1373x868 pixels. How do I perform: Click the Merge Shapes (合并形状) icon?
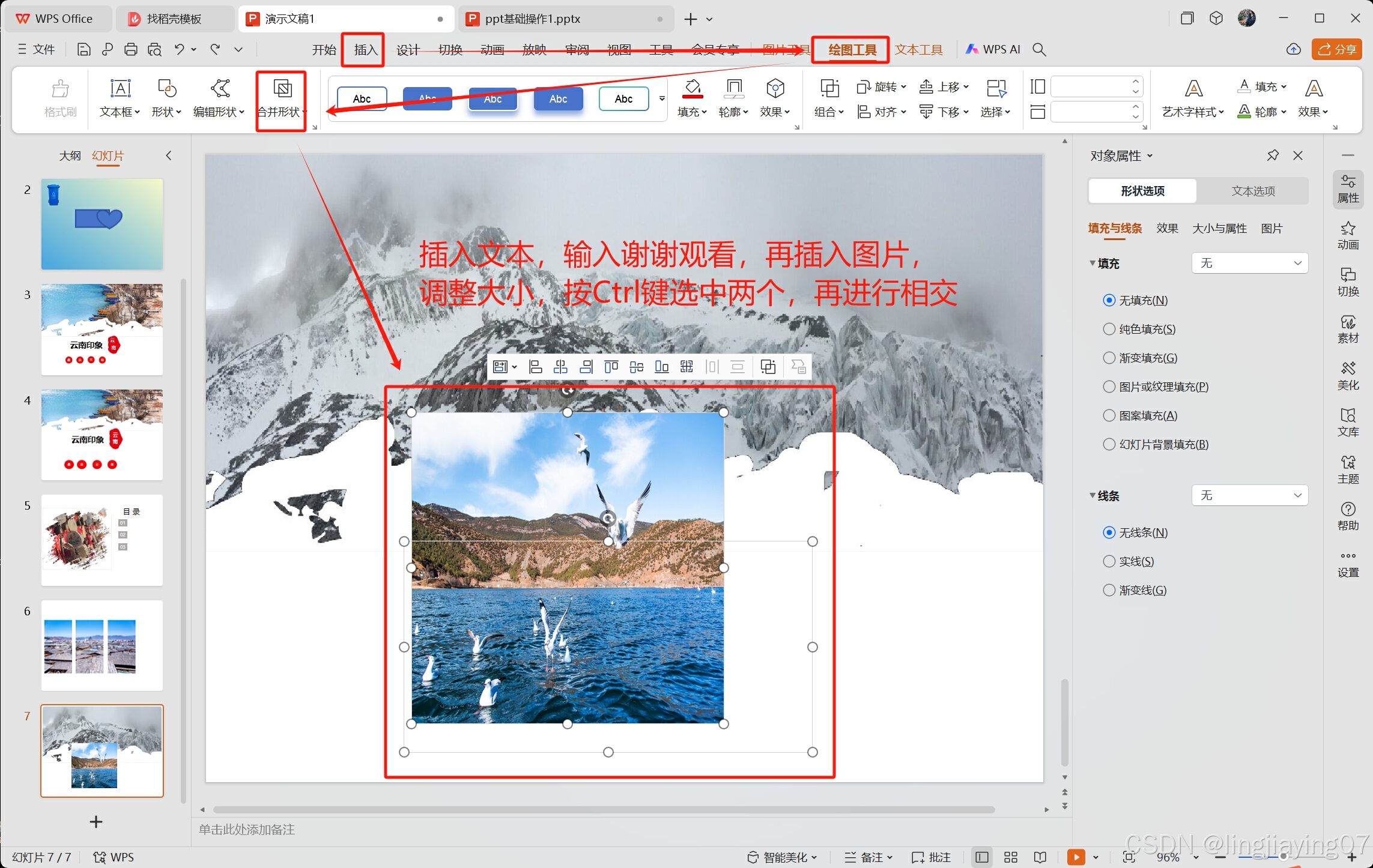(x=282, y=89)
